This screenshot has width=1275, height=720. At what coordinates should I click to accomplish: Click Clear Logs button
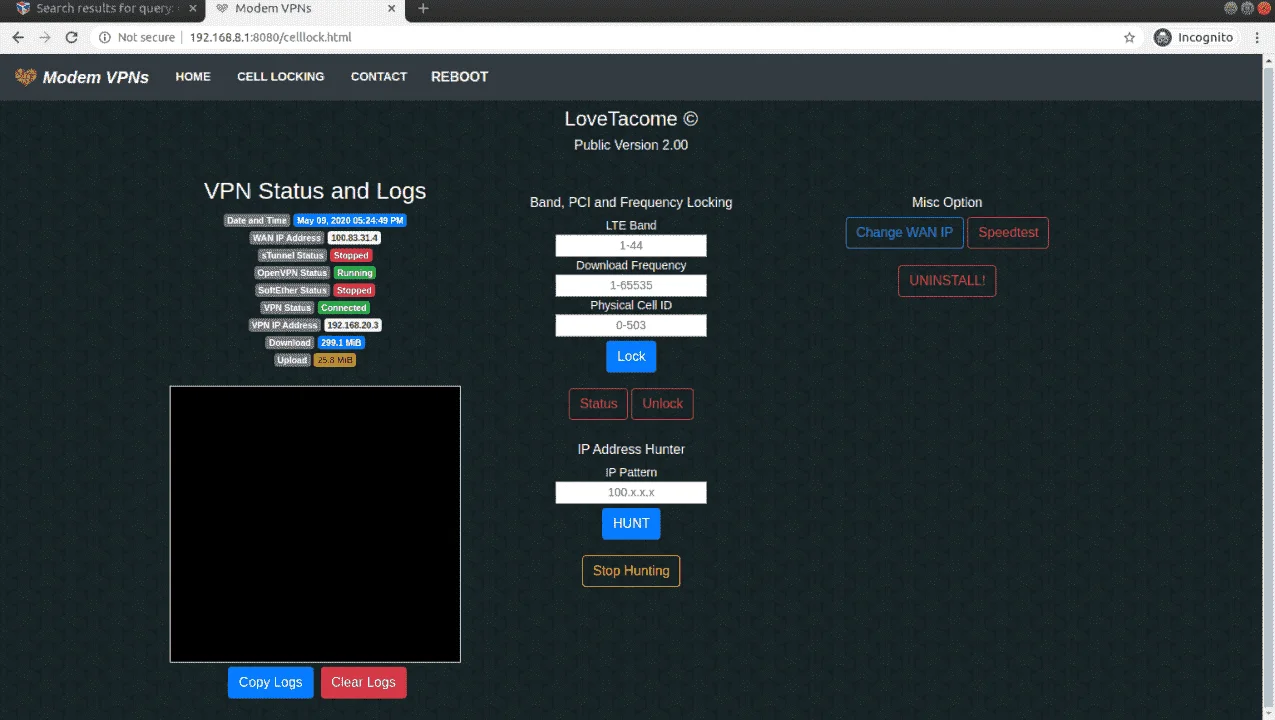tap(364, 683)
